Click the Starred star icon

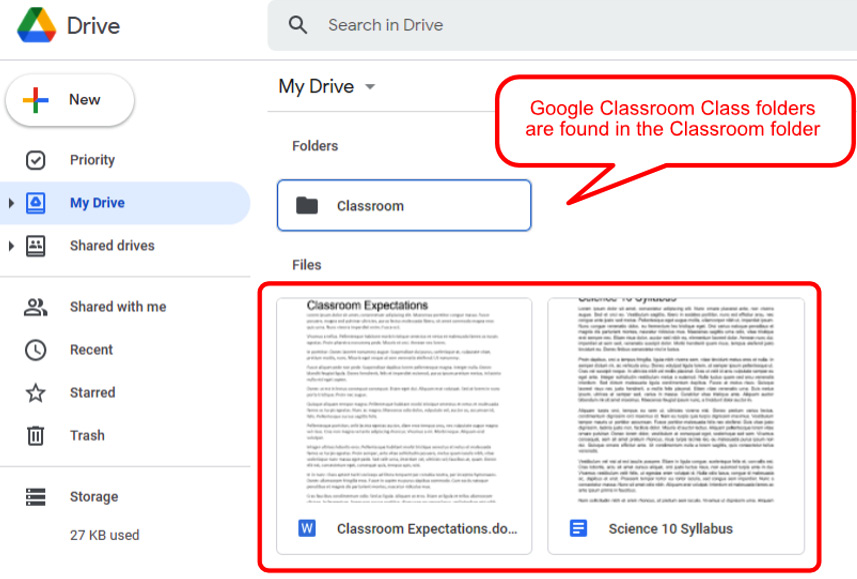(x=36, y=393)
